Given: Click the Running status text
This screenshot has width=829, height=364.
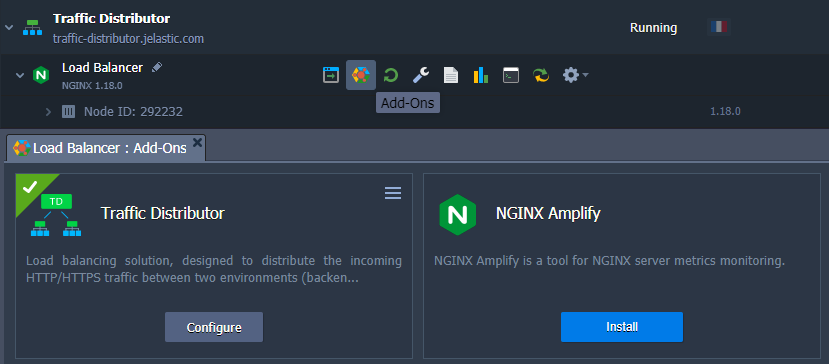Looking at the screenshot, I should (x=653, y=28).
